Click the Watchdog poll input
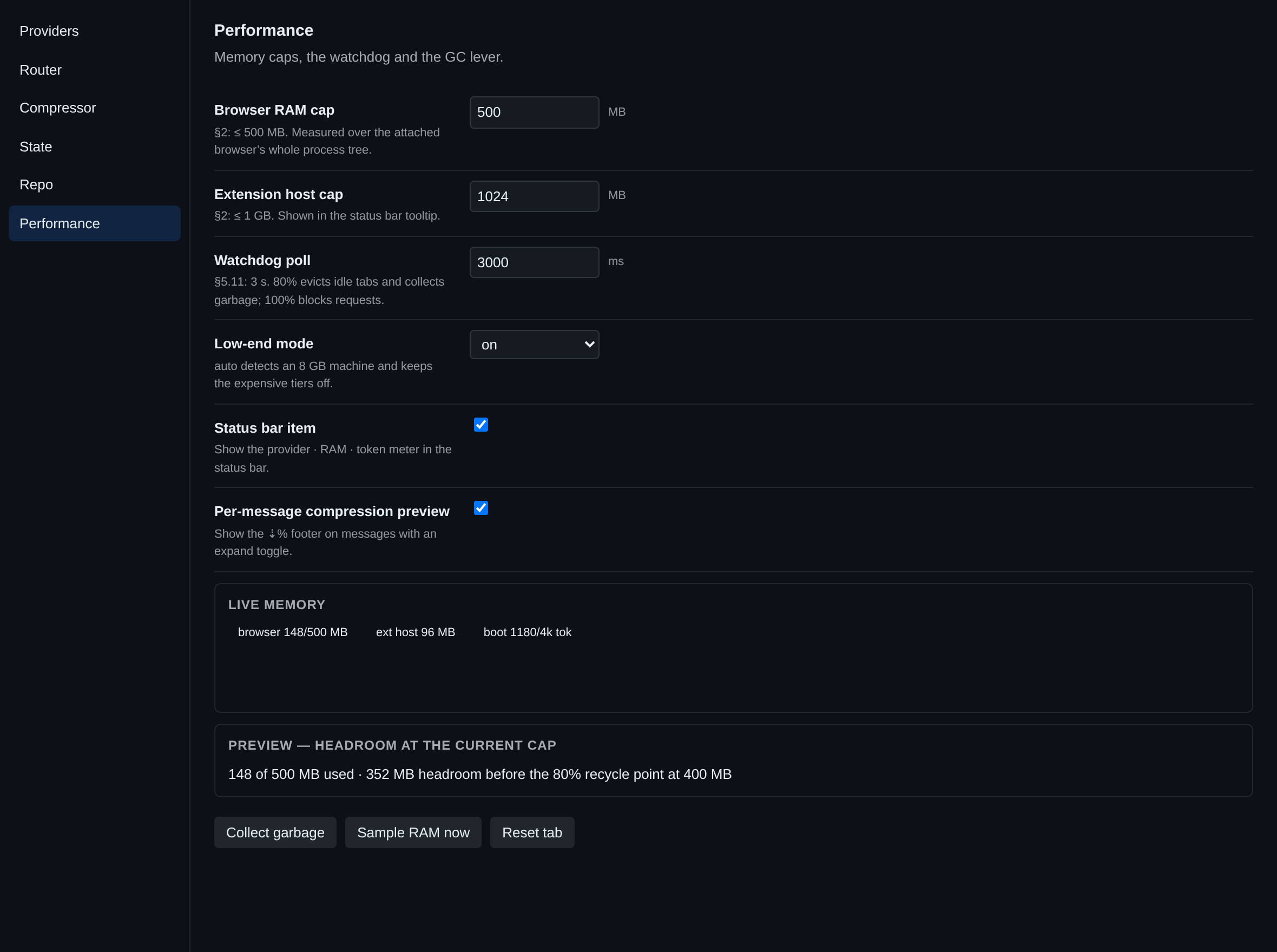Viewport: 1277px width, 952px height. 534,262
